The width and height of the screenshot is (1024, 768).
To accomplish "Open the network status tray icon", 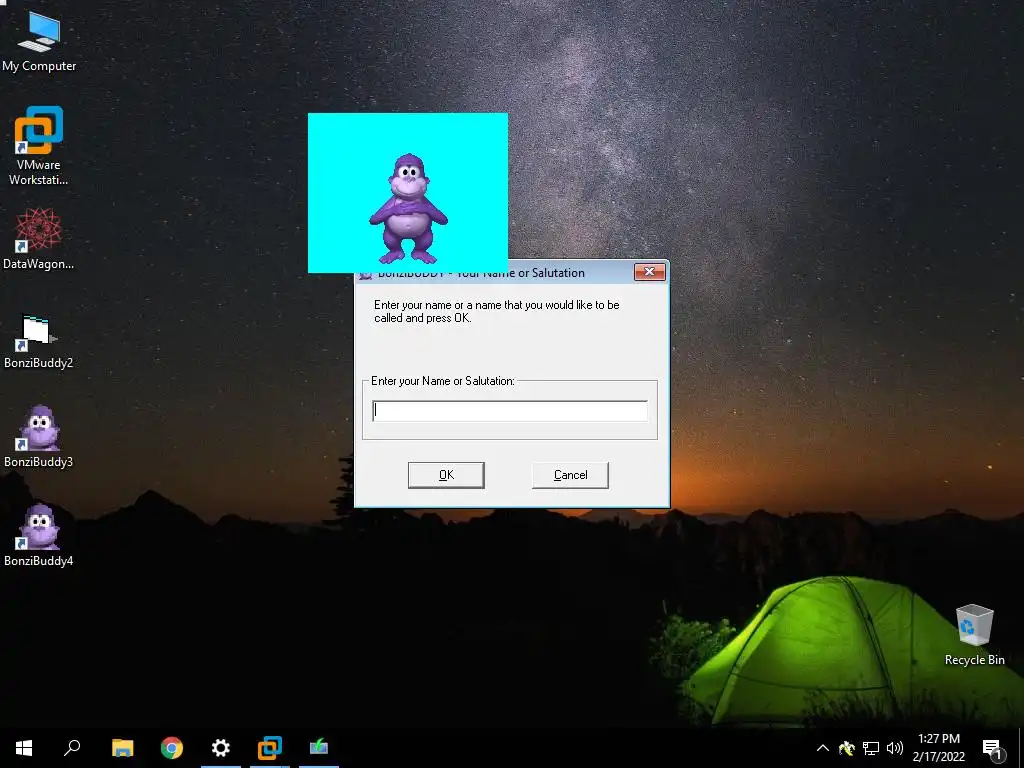I will click(871, 748).
